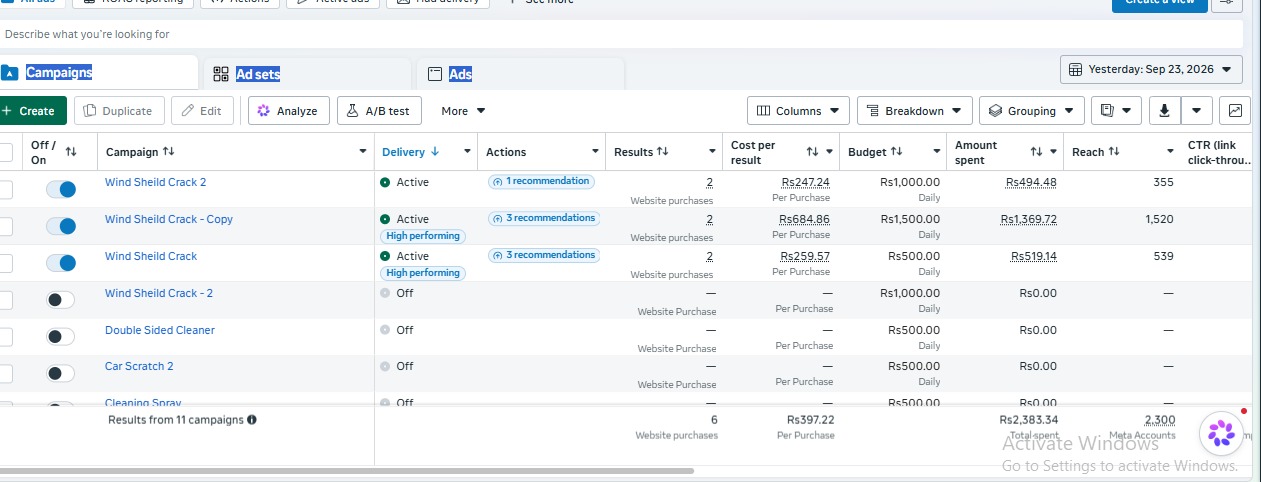Open the Wind Sheild Crack - Copy campaign link

coord(169,219)
